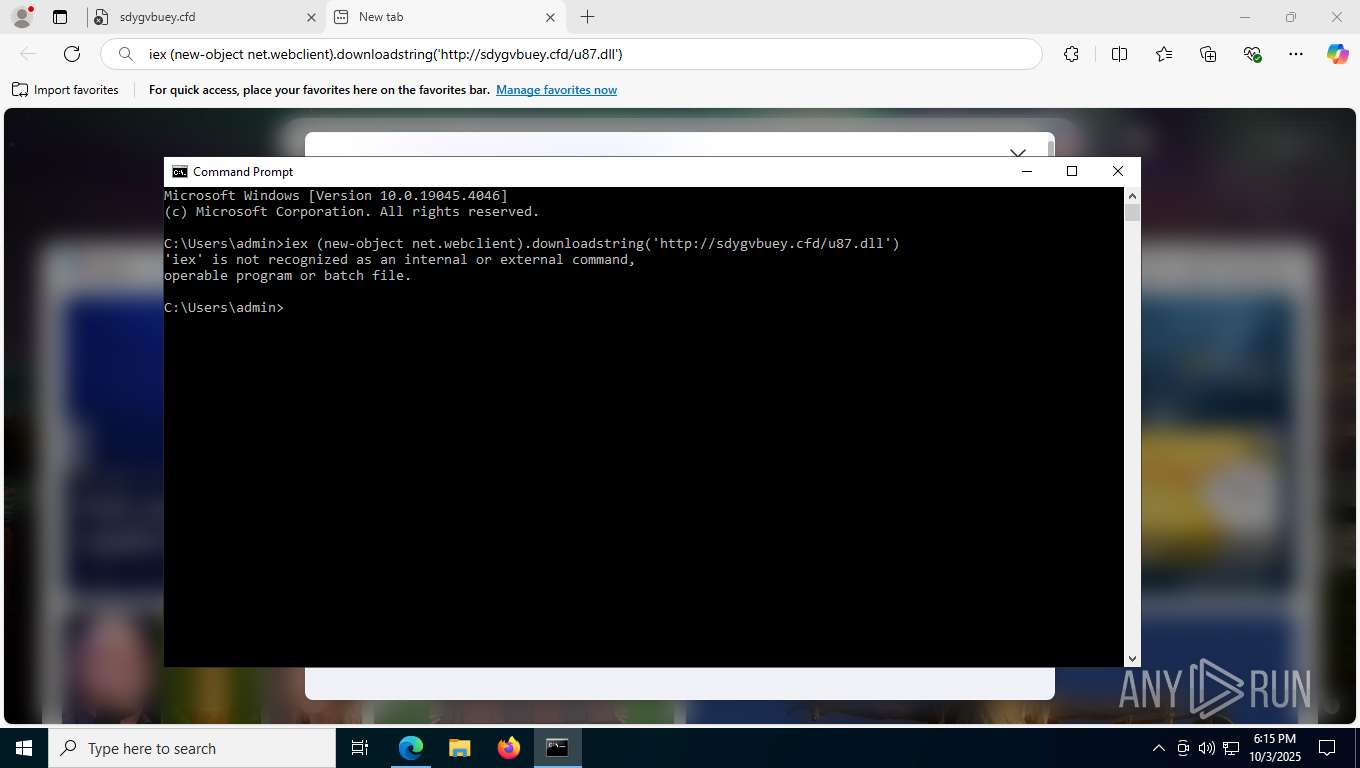Refresh the current page
This screenshot has width=1360, height=768.
(72, 54)
